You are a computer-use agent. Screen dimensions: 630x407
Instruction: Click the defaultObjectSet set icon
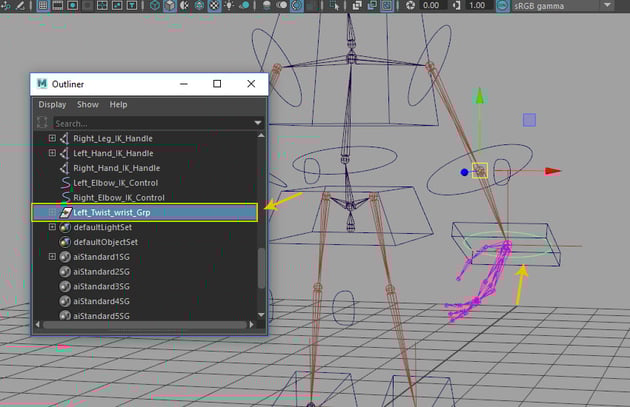tap(65, 242)
